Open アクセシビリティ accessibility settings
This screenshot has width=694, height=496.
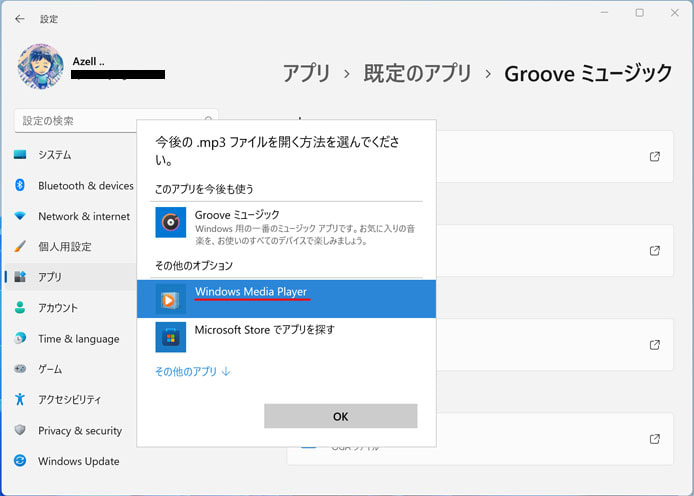point(69,400)
